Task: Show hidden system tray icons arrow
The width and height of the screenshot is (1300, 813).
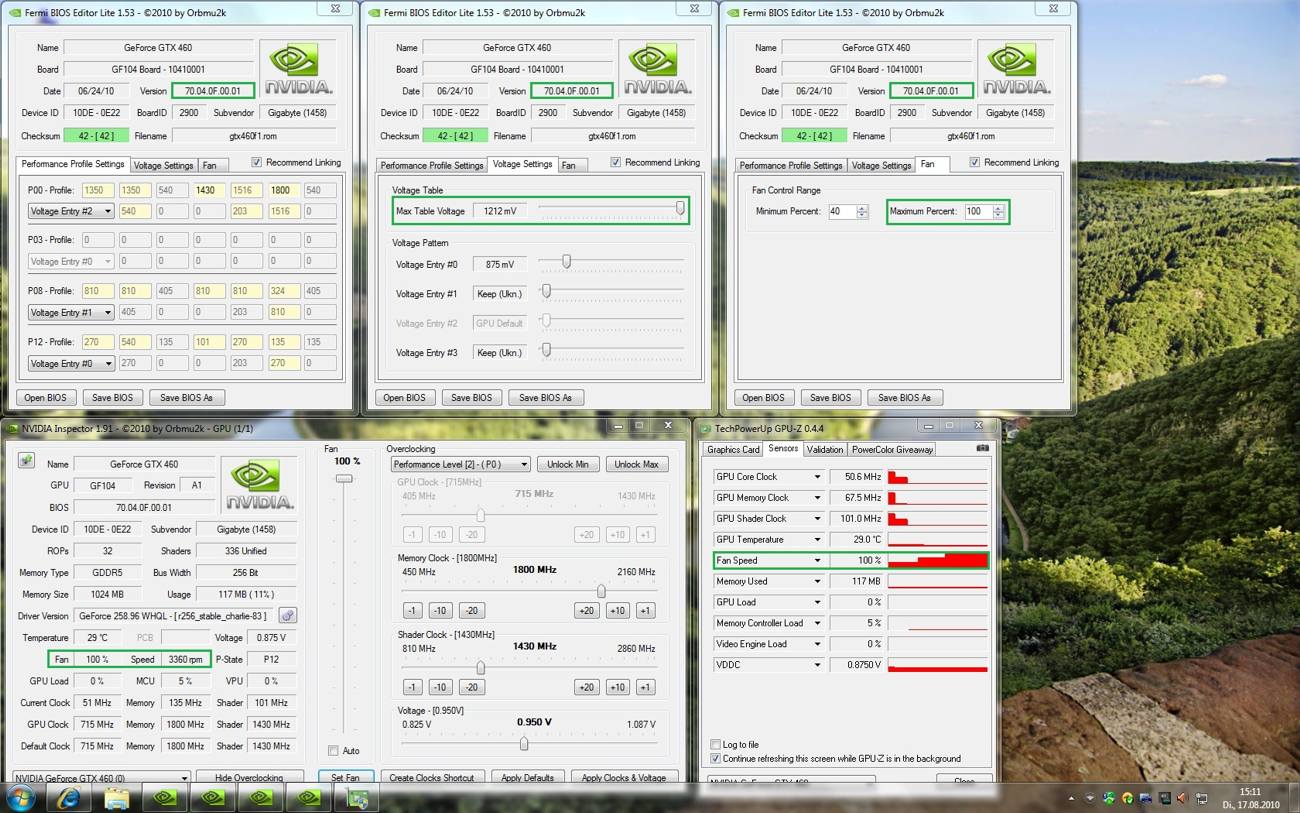Action: click(1073, 798)
